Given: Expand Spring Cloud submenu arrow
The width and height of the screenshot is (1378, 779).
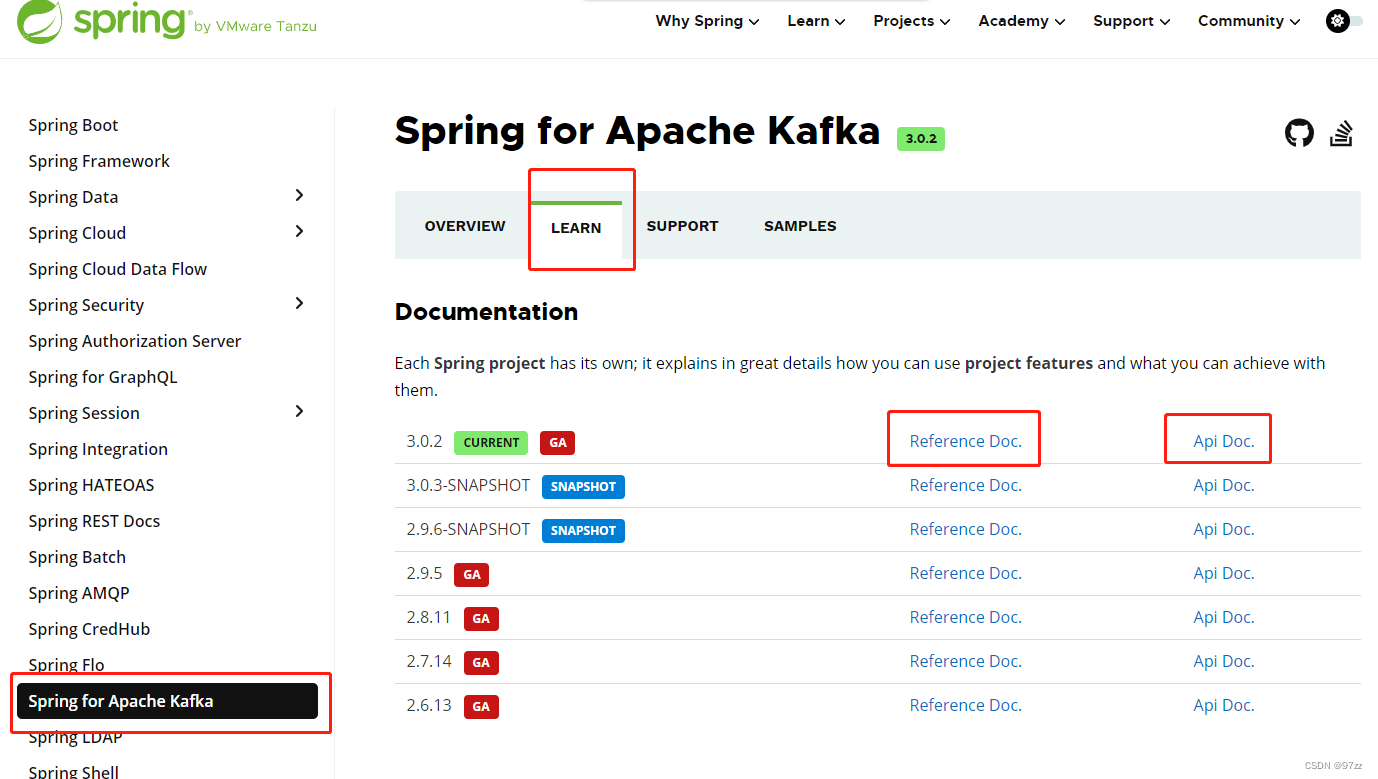Looking at the screenshot, I should (x=299, y=232).
